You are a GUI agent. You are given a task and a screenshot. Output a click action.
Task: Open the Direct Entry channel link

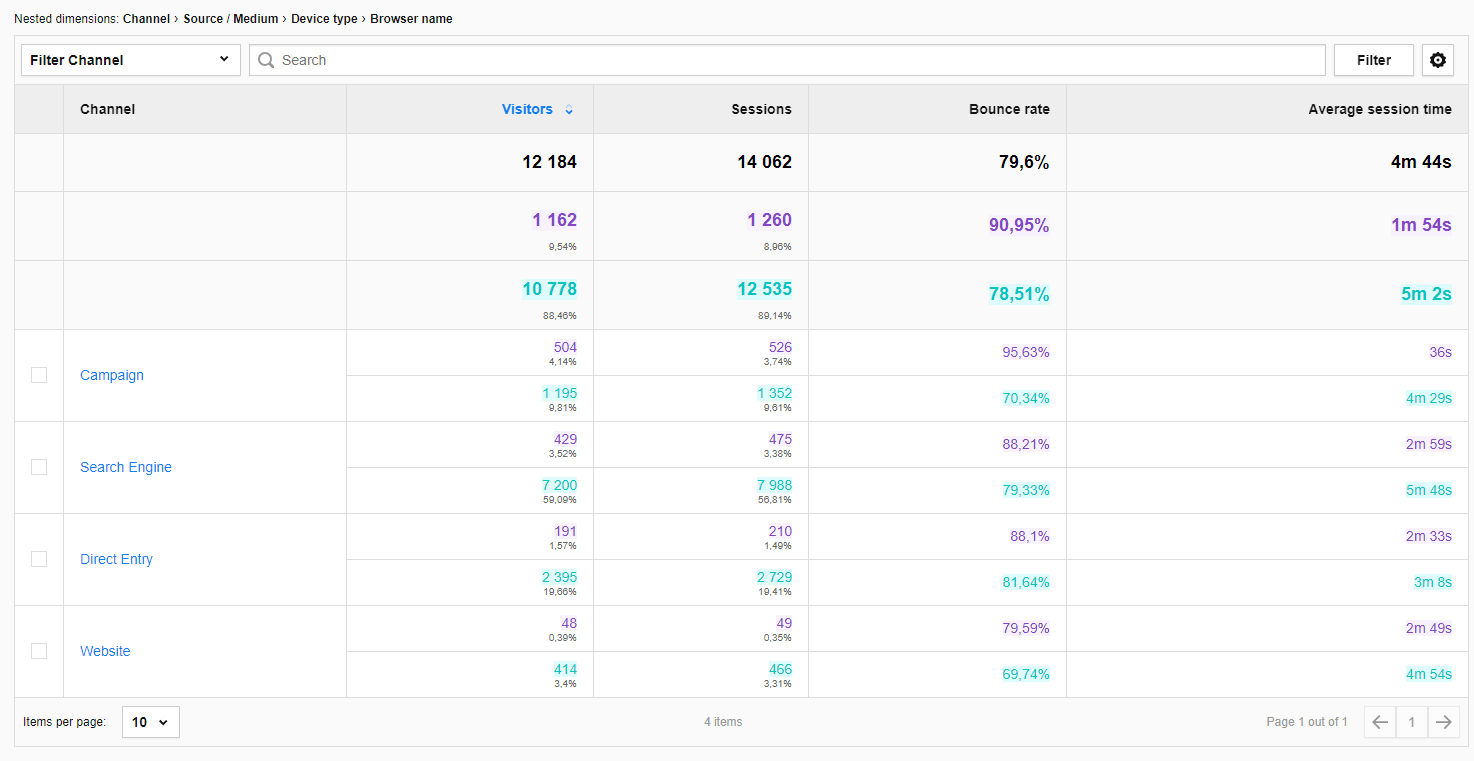click(116, 559)
